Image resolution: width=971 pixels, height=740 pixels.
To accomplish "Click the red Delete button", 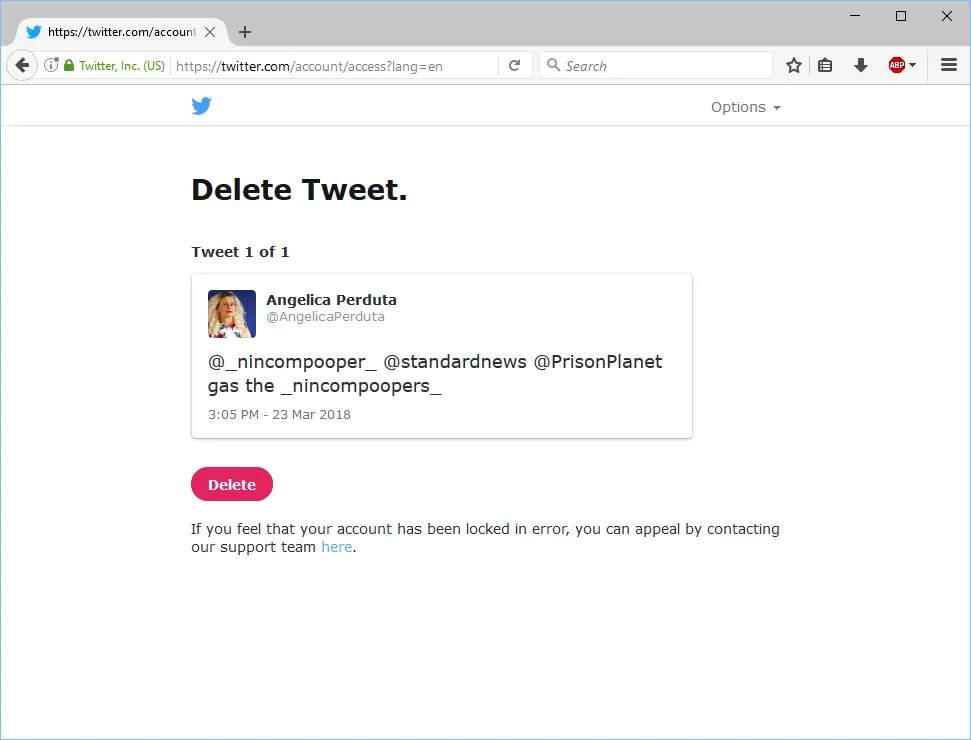I will (232, 484).
